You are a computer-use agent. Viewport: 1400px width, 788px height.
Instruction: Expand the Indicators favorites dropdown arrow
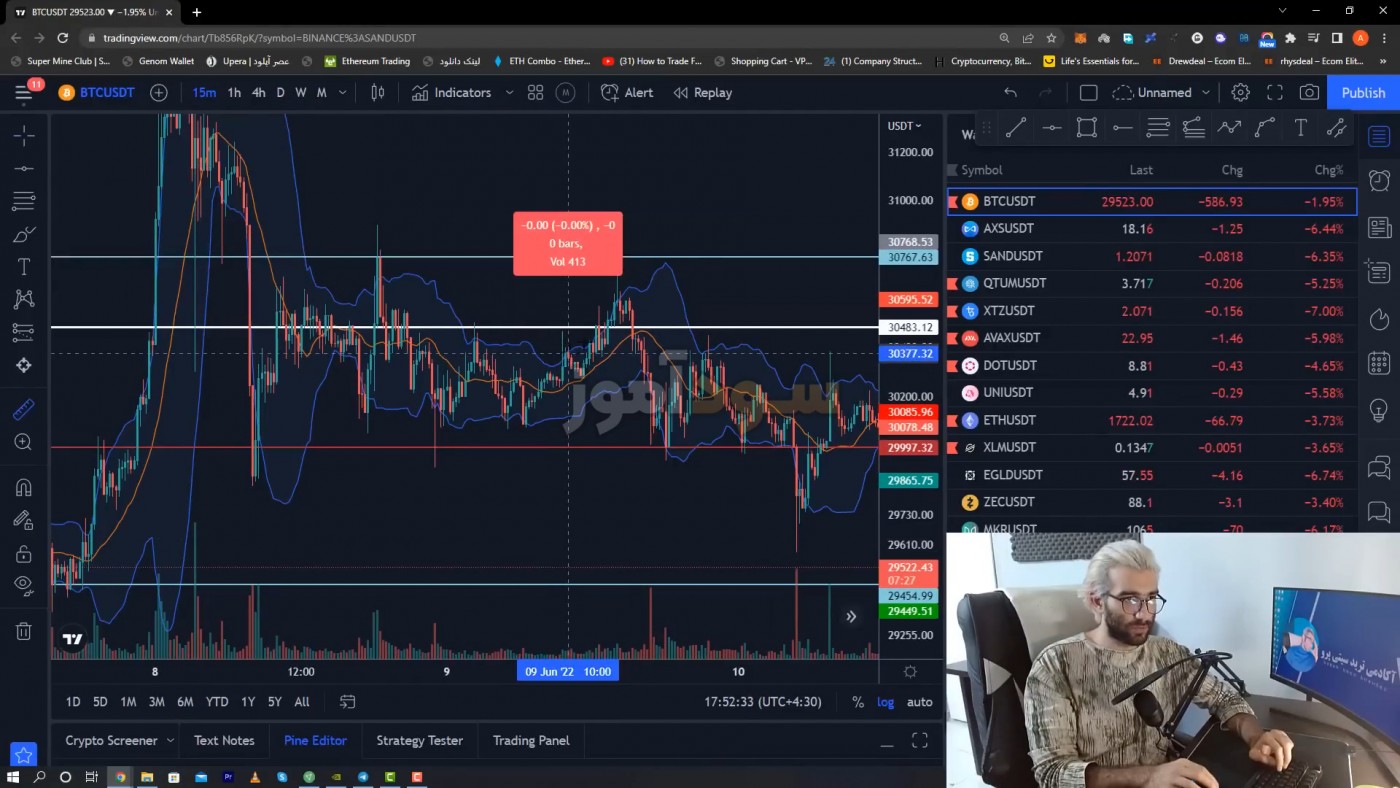click(x=509, y=93)
